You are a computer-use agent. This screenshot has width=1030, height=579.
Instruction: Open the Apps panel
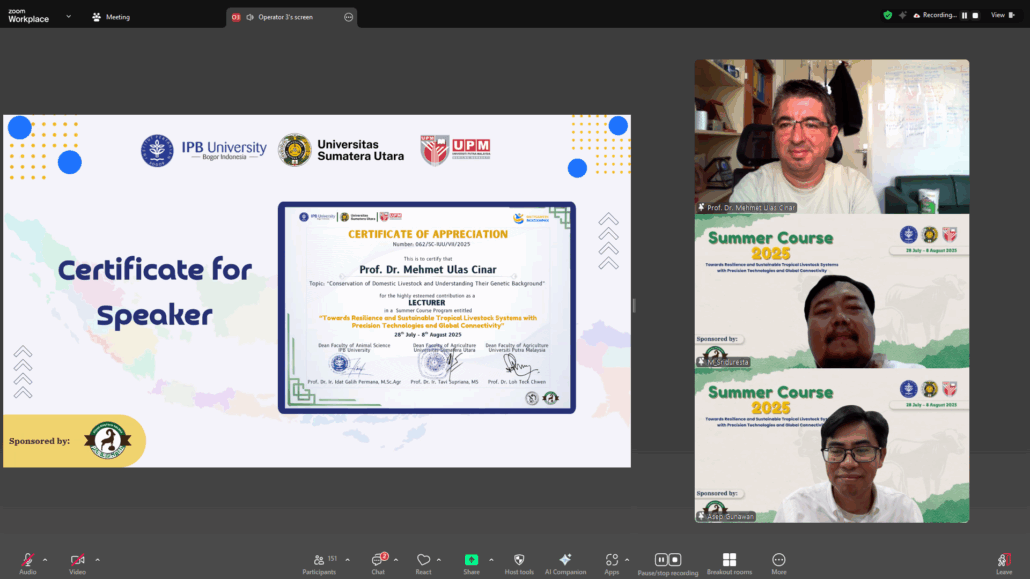click(611, 560)
